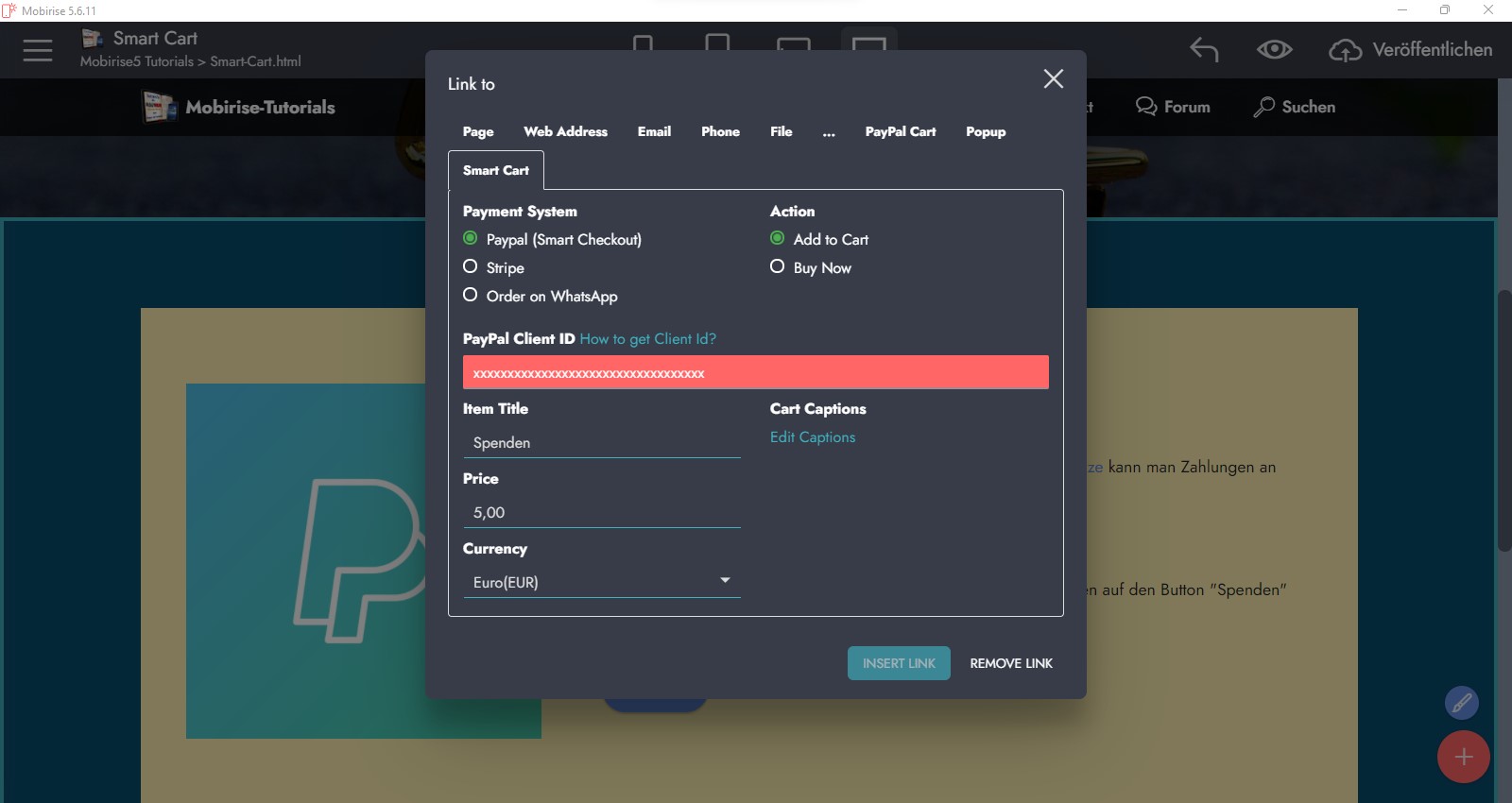Click the Suchen search icon
The height and width of the screenshot is (803, 1512).
tap(1263, 108)
